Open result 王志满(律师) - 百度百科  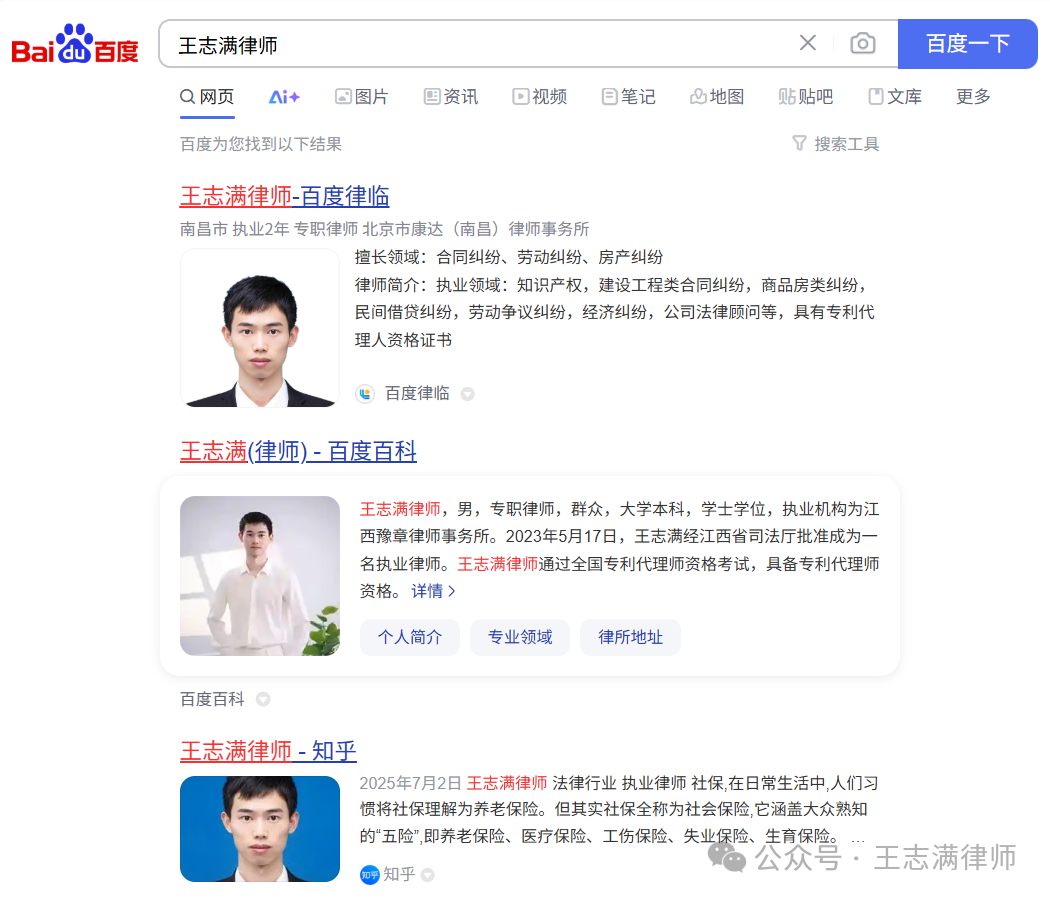(x=298, y=451)
